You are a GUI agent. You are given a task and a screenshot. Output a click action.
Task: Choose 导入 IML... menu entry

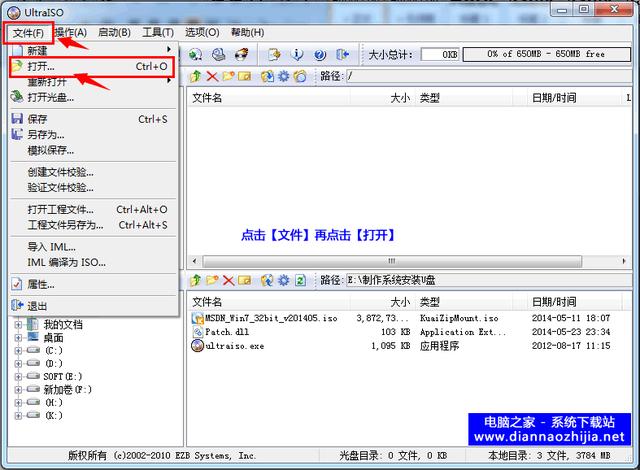pyautogui.click(x=92, y=247)
